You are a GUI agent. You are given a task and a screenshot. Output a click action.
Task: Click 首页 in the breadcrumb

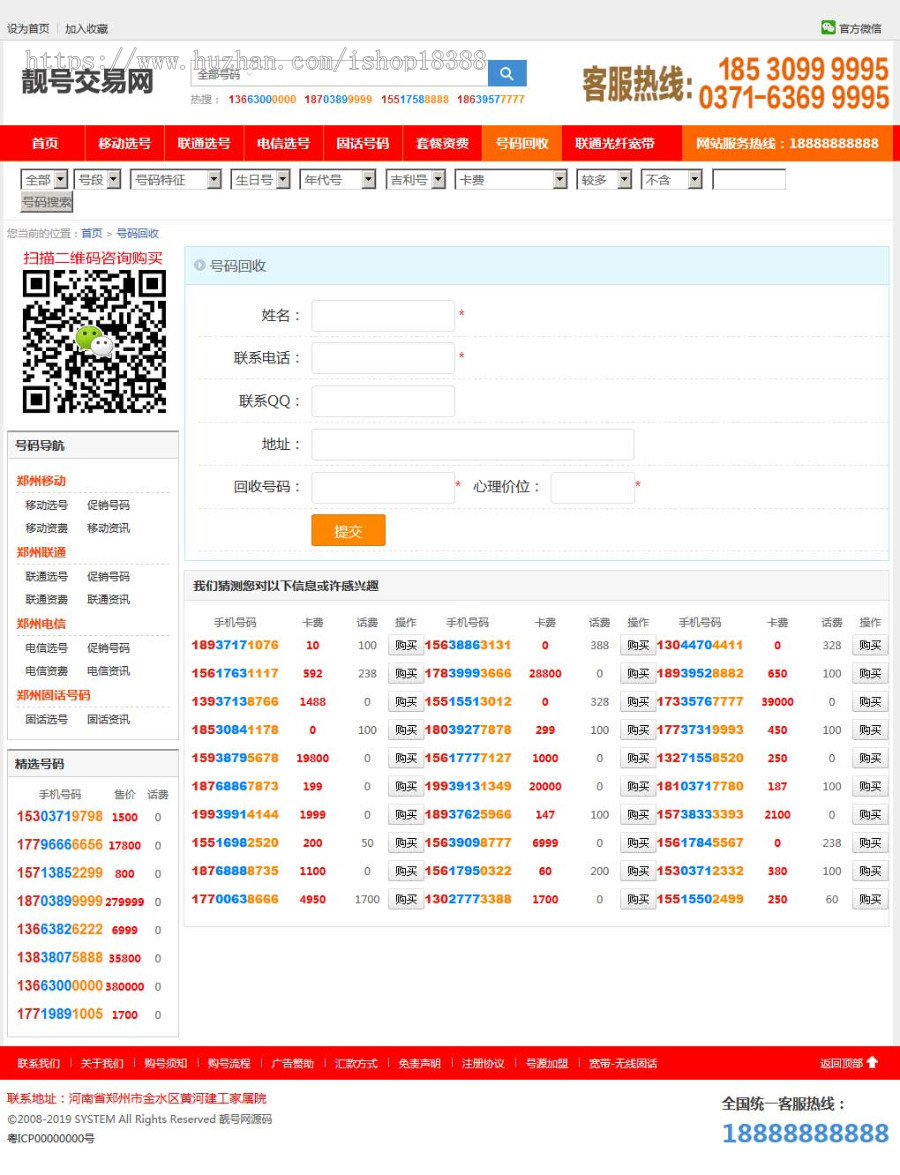click(x=92, y=233)
